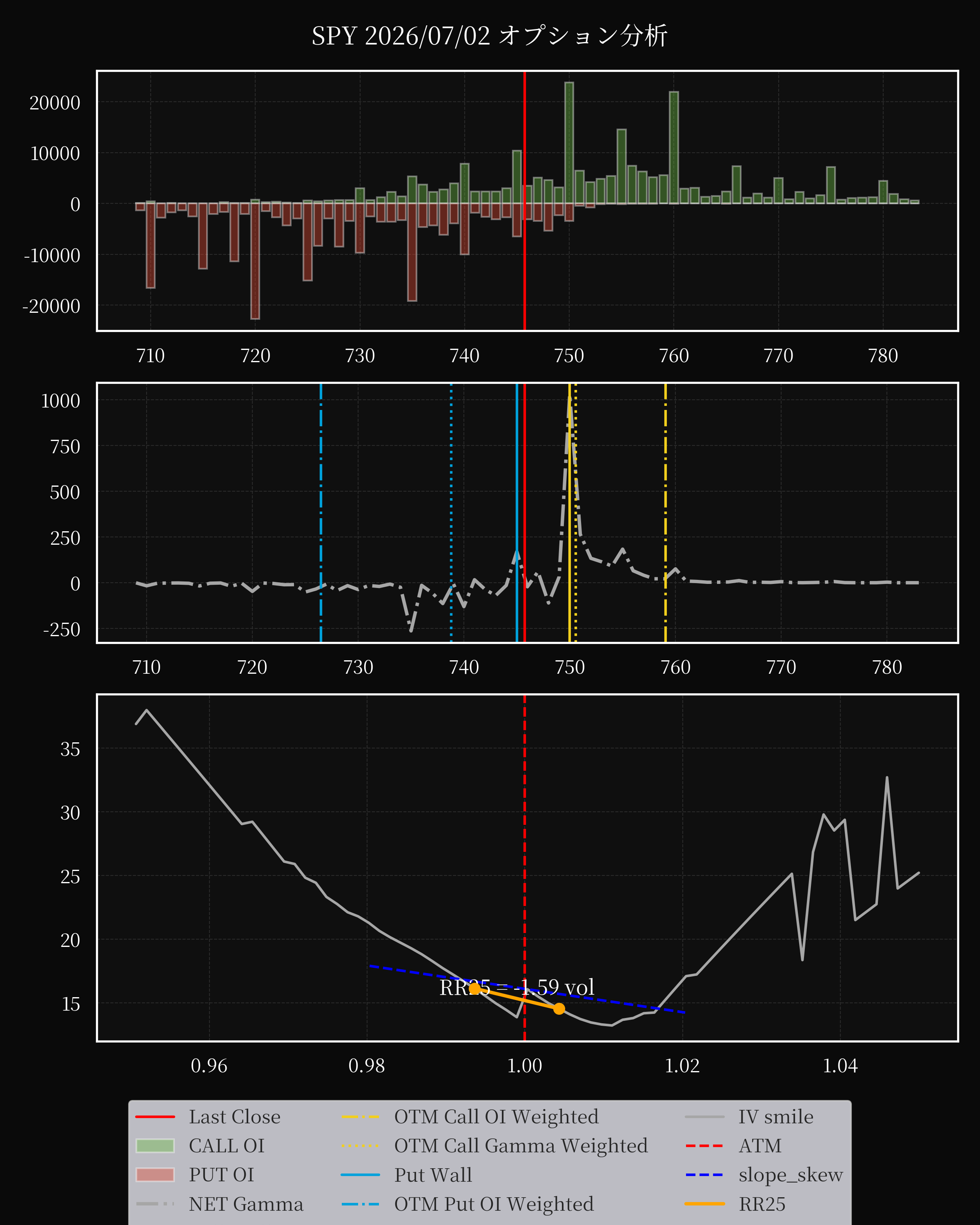Click the '-250' y-axis label in gamma chart
The height and width of the screenshot is (1225, 980).
[x=61, y=630]
